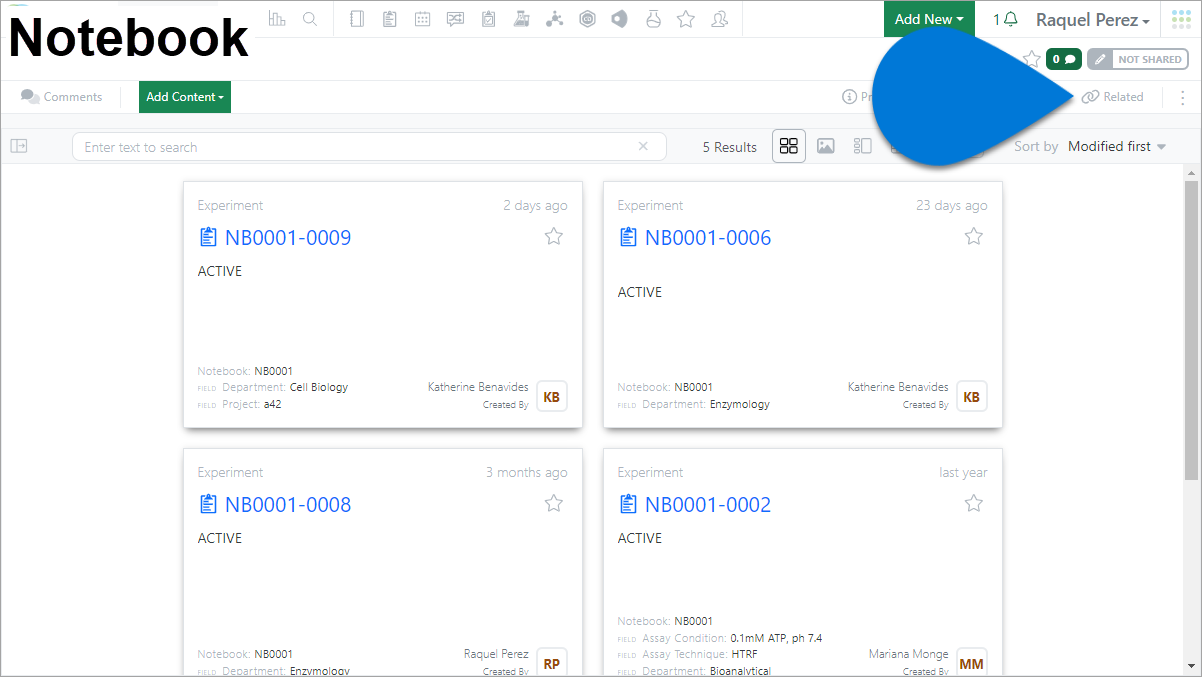This screenshot has width=1202, height=677.
Task: Switch to detailed list view
Action: pyautogui.click(x=862, y=146)
